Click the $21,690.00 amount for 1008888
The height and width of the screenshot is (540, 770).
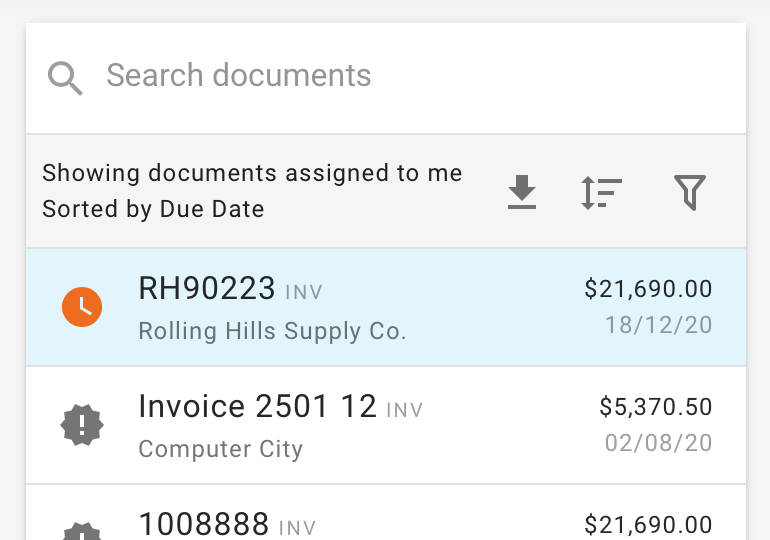(x=648, y=525)
